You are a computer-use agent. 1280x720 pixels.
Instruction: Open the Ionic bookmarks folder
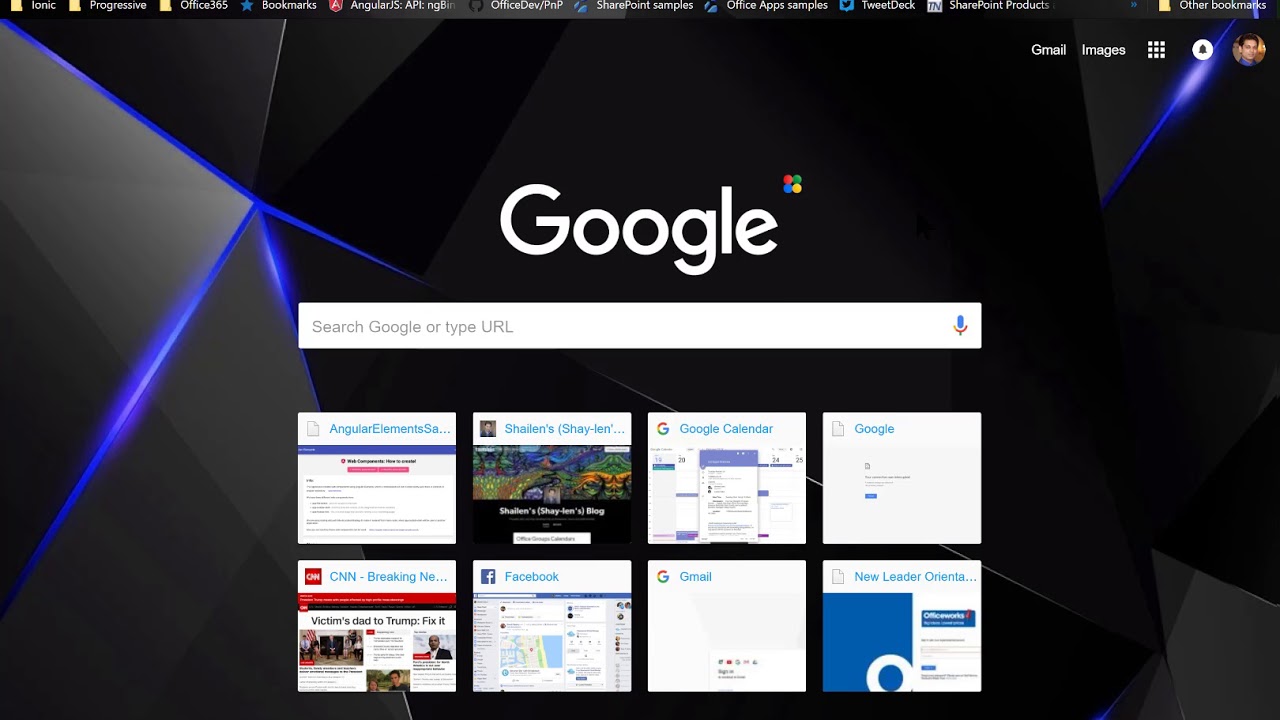tap(33, 6)
